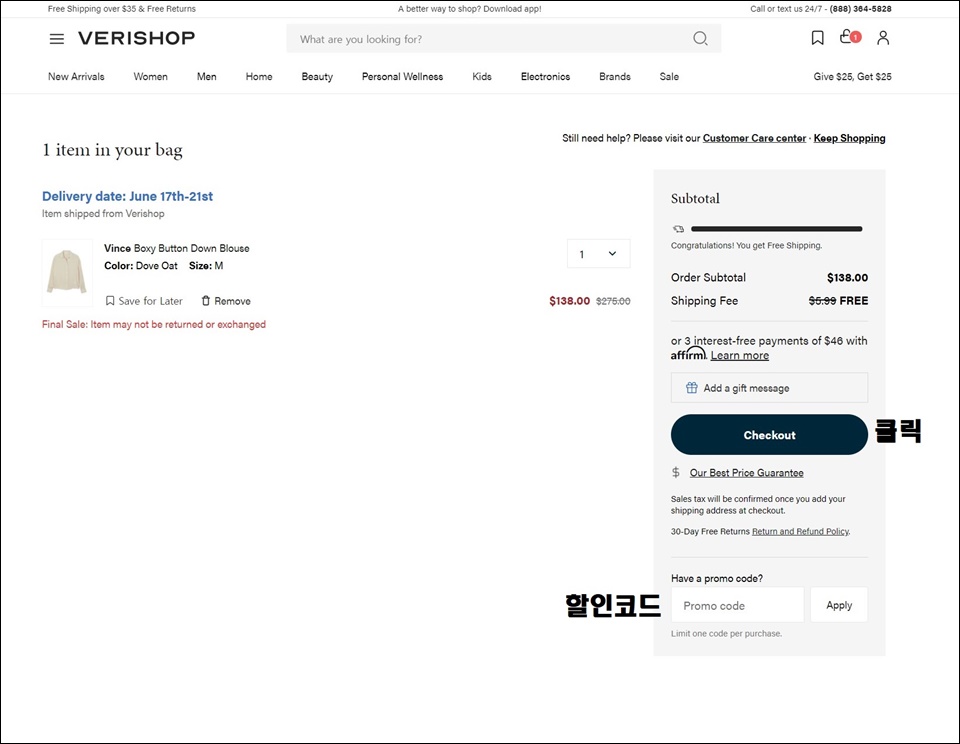Open the quantity dropdown showing 1

click(x=598, y=254)
